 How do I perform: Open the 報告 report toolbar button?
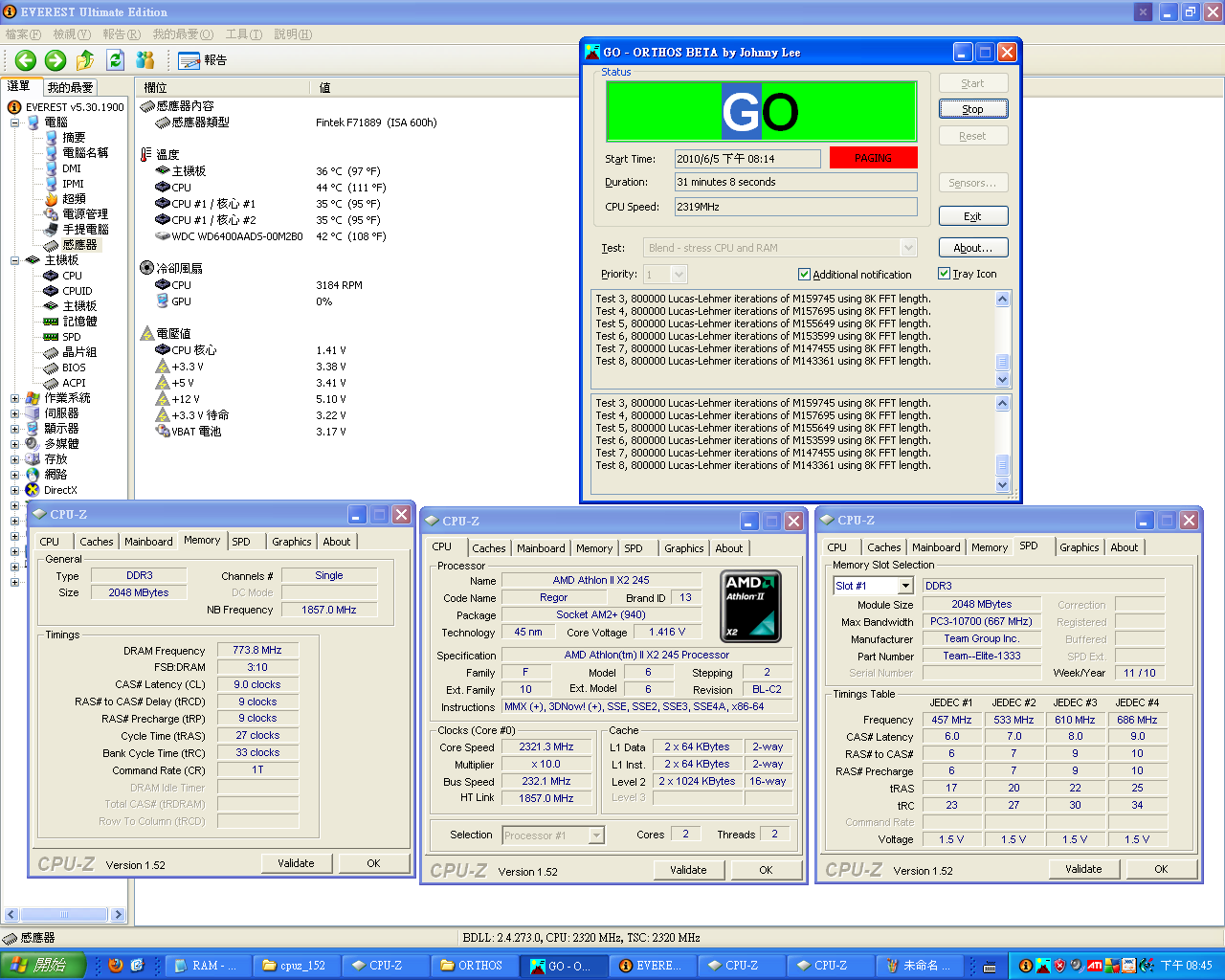pos(203,60)
